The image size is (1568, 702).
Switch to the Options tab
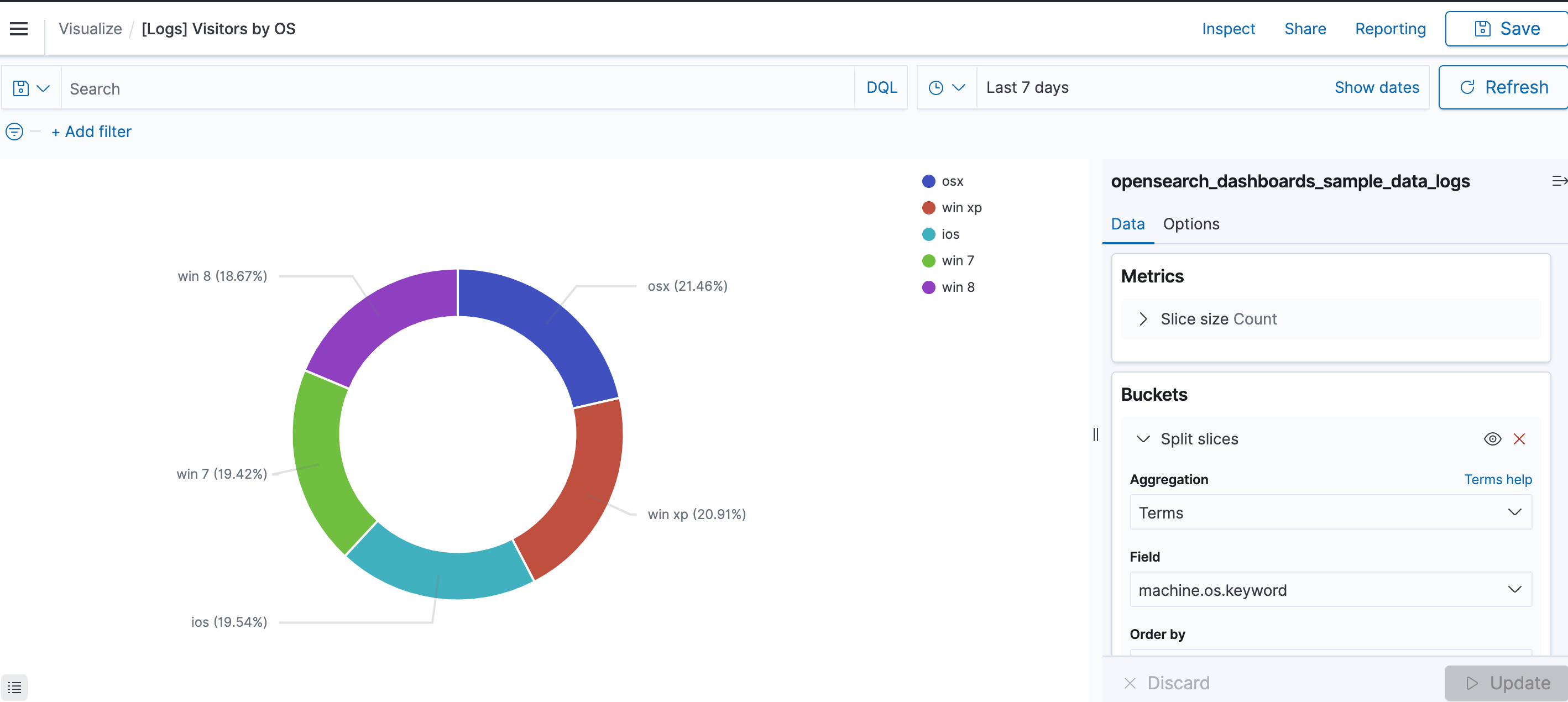point(1190,224)
